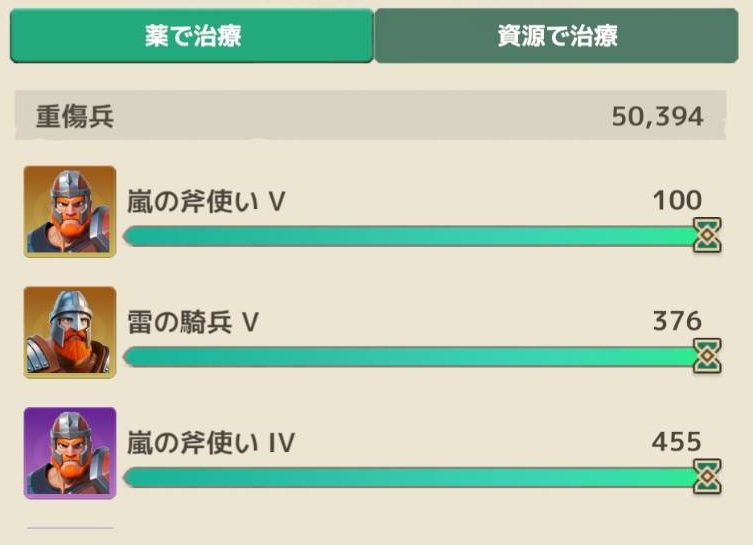
Task: Click the 雷の騎兵 V name label
Action: [194, 322]
